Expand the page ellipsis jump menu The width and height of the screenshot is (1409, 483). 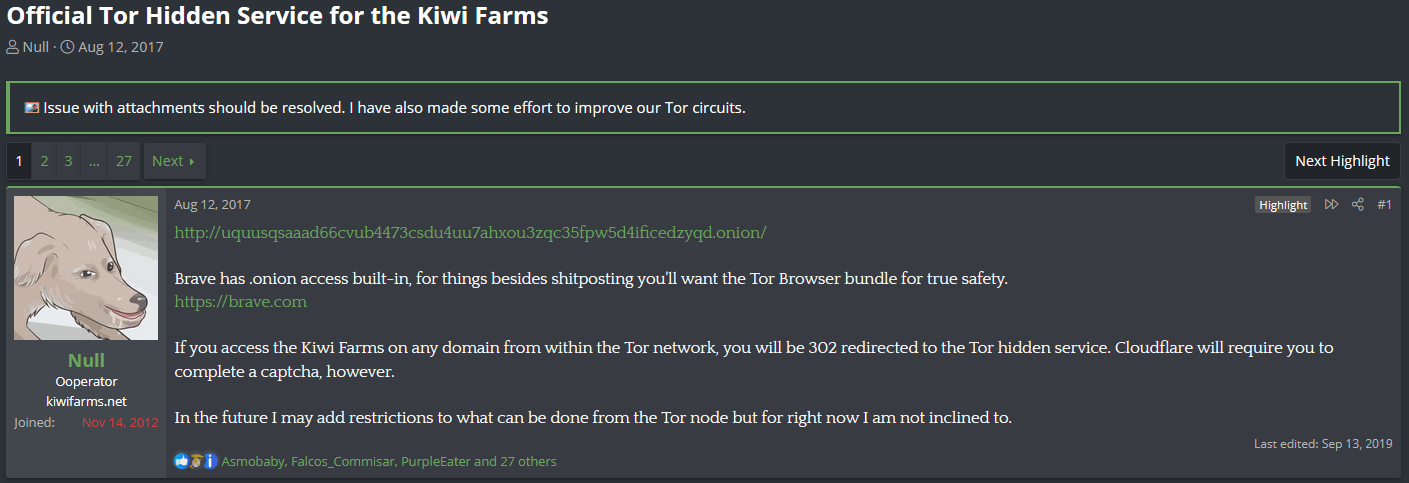[93, 160]
